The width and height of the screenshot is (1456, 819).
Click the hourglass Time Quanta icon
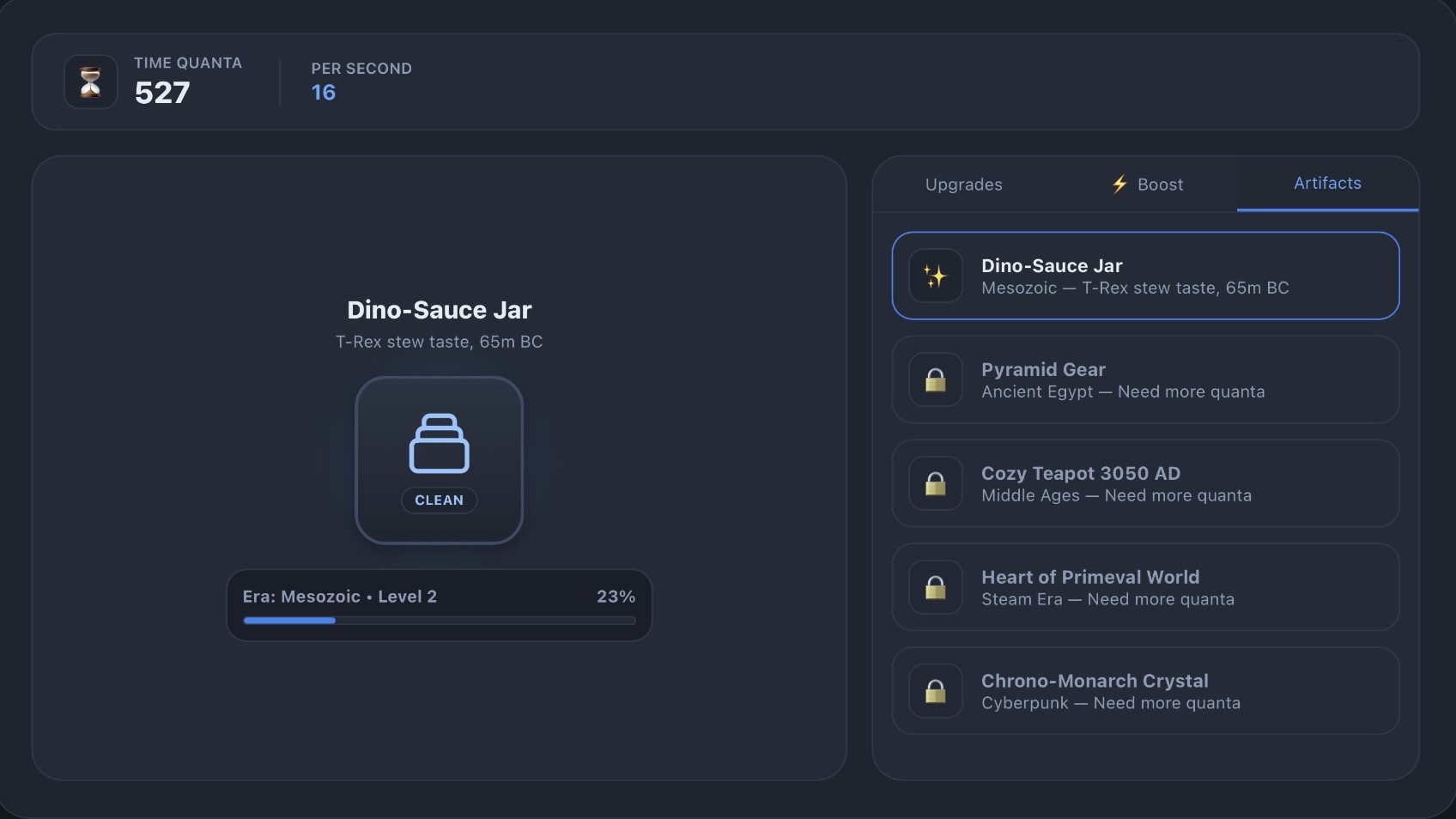click(90, 82)
